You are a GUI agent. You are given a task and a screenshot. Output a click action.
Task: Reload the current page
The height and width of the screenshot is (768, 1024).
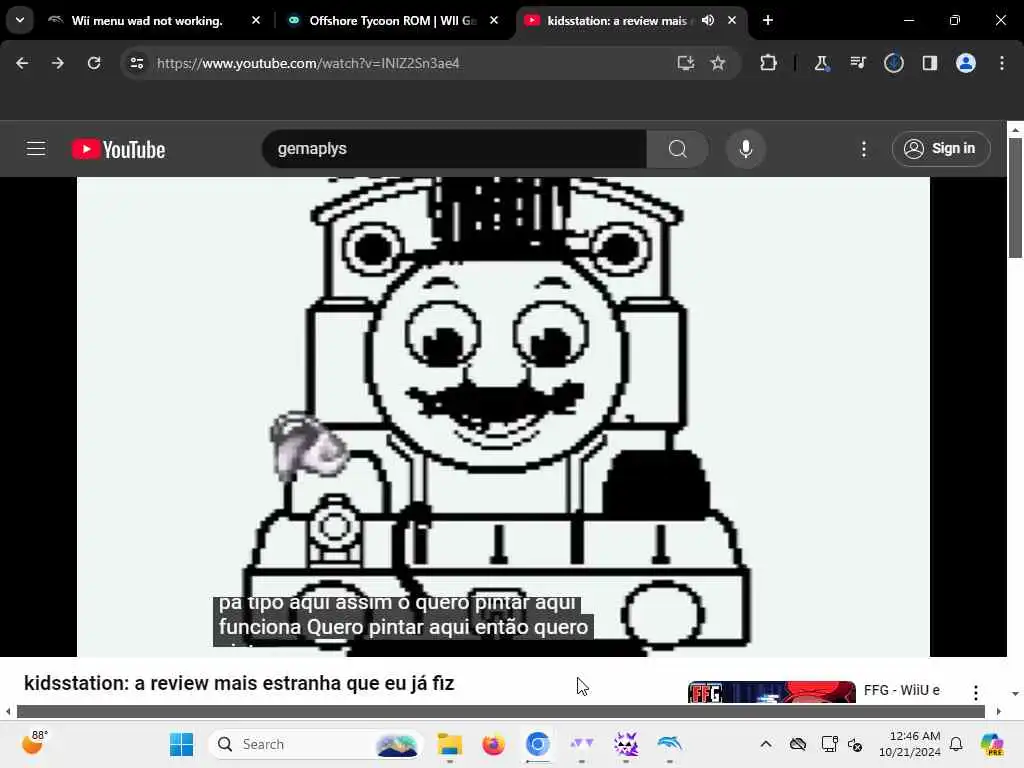(94, 63)
